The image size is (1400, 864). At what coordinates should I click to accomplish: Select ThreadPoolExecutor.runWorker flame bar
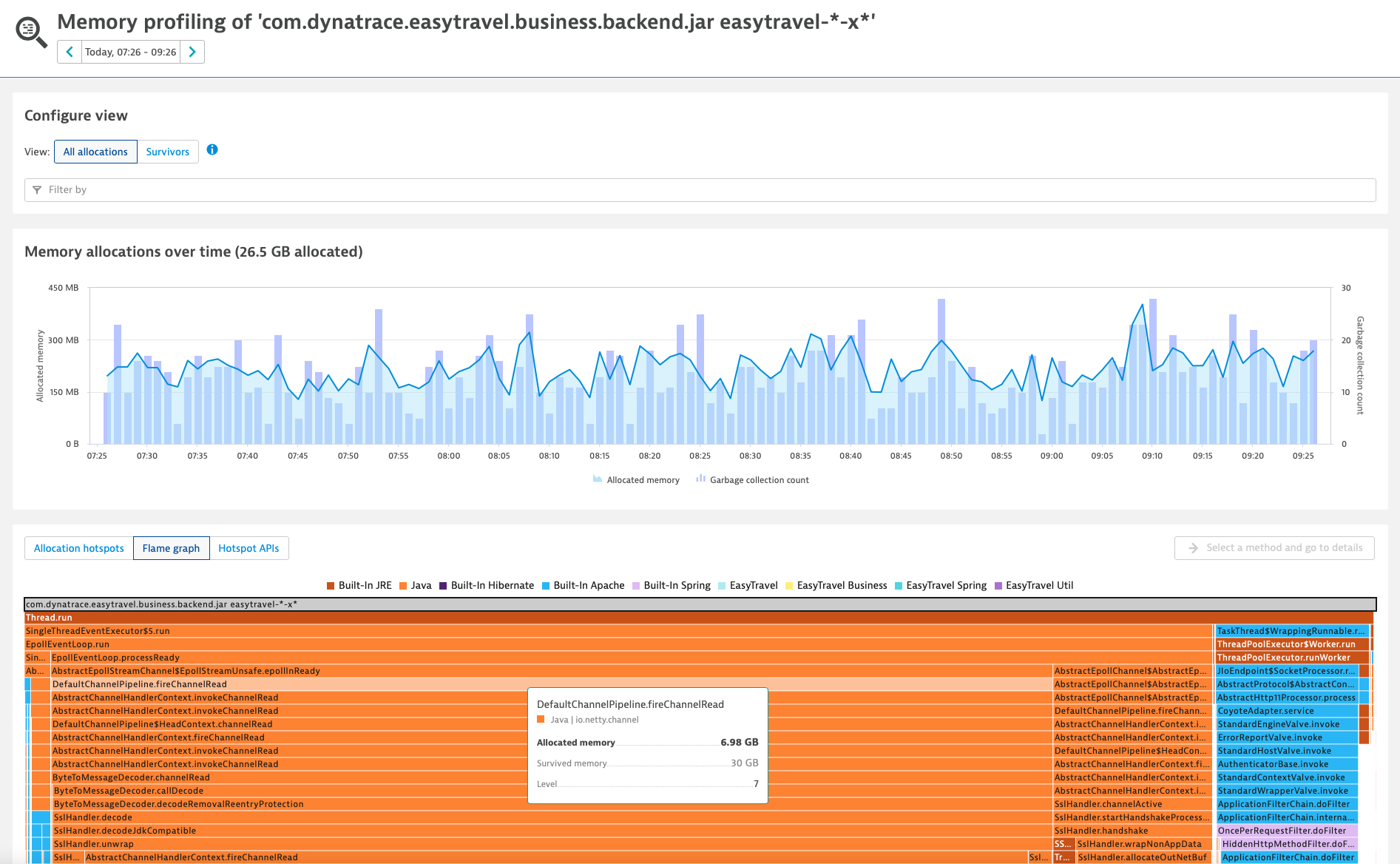coord(1292,658)
